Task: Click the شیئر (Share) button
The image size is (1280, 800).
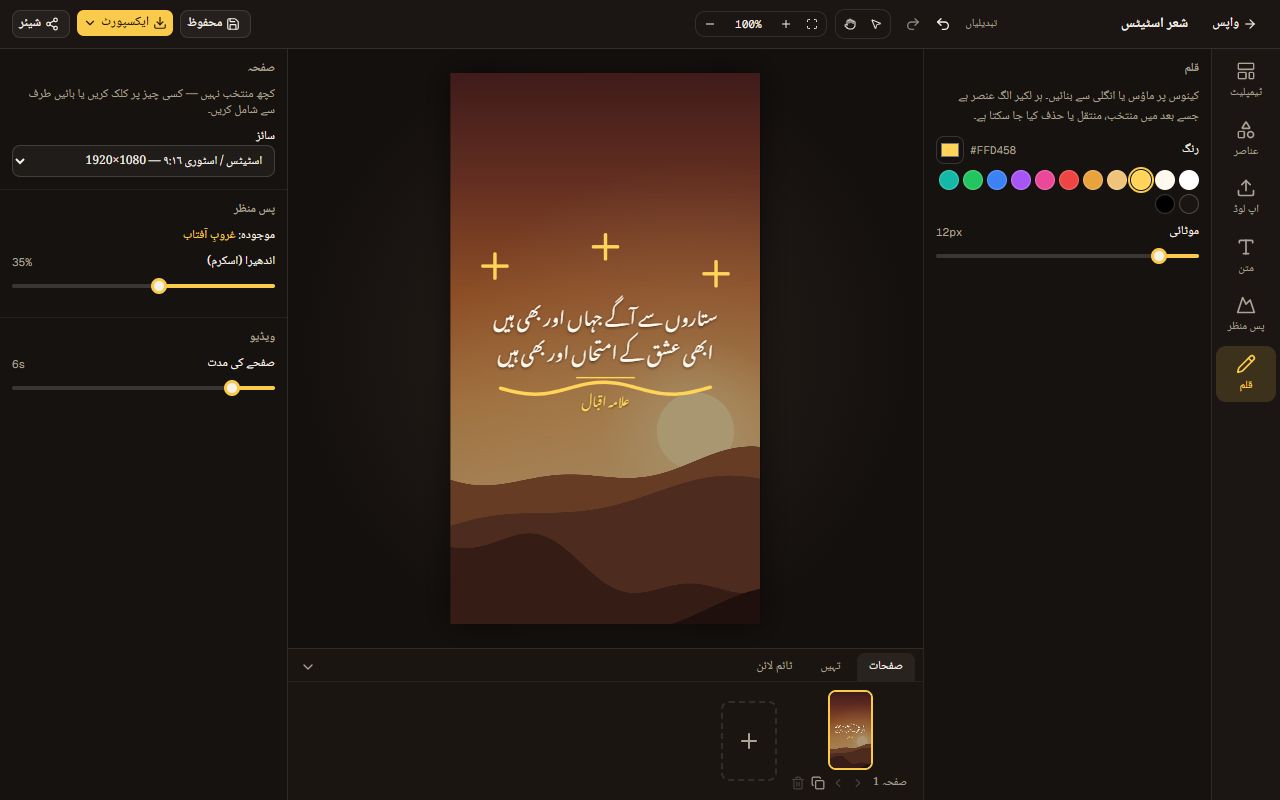Action: (x=41, y=23)
